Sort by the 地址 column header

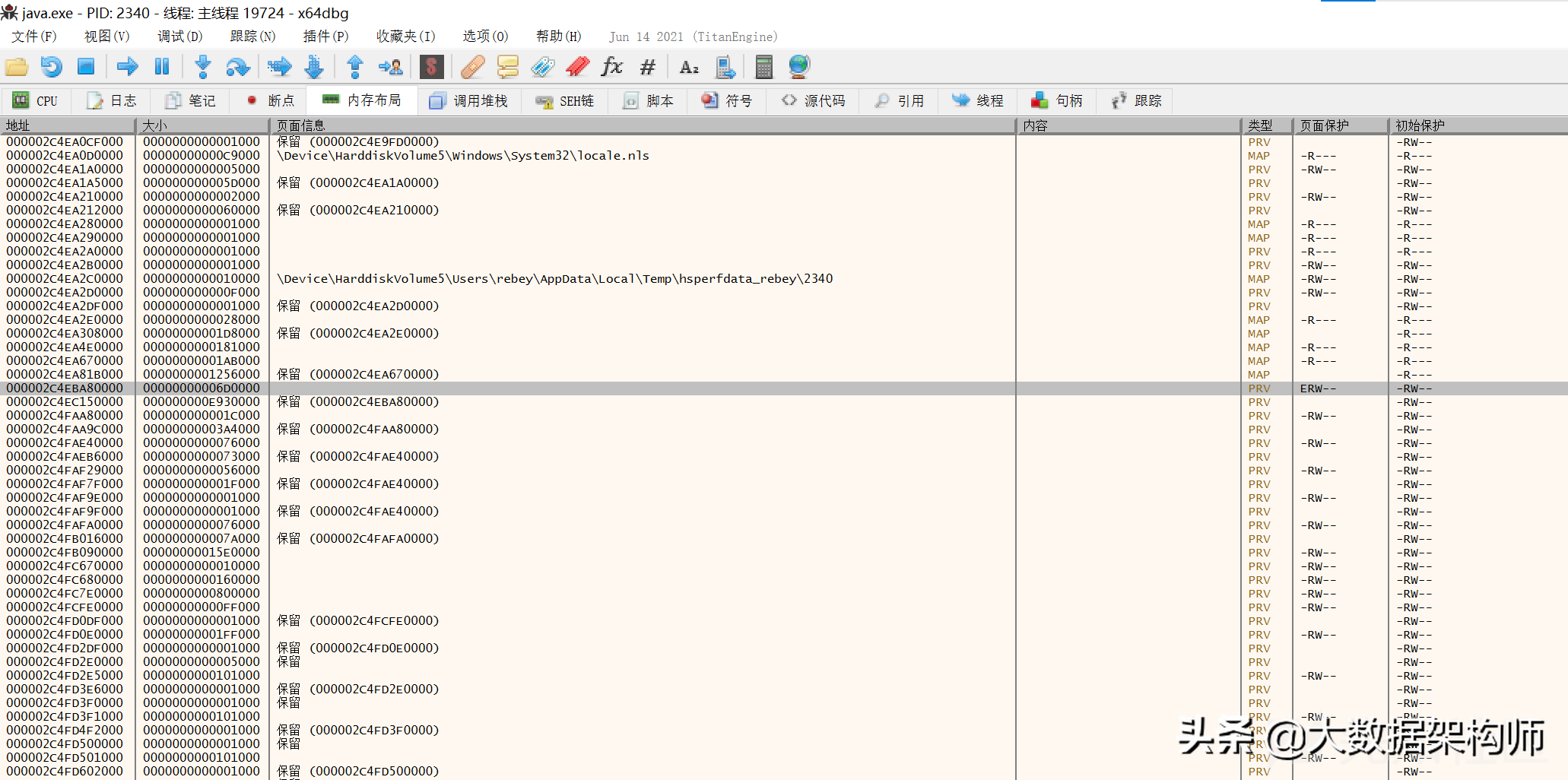67,125
